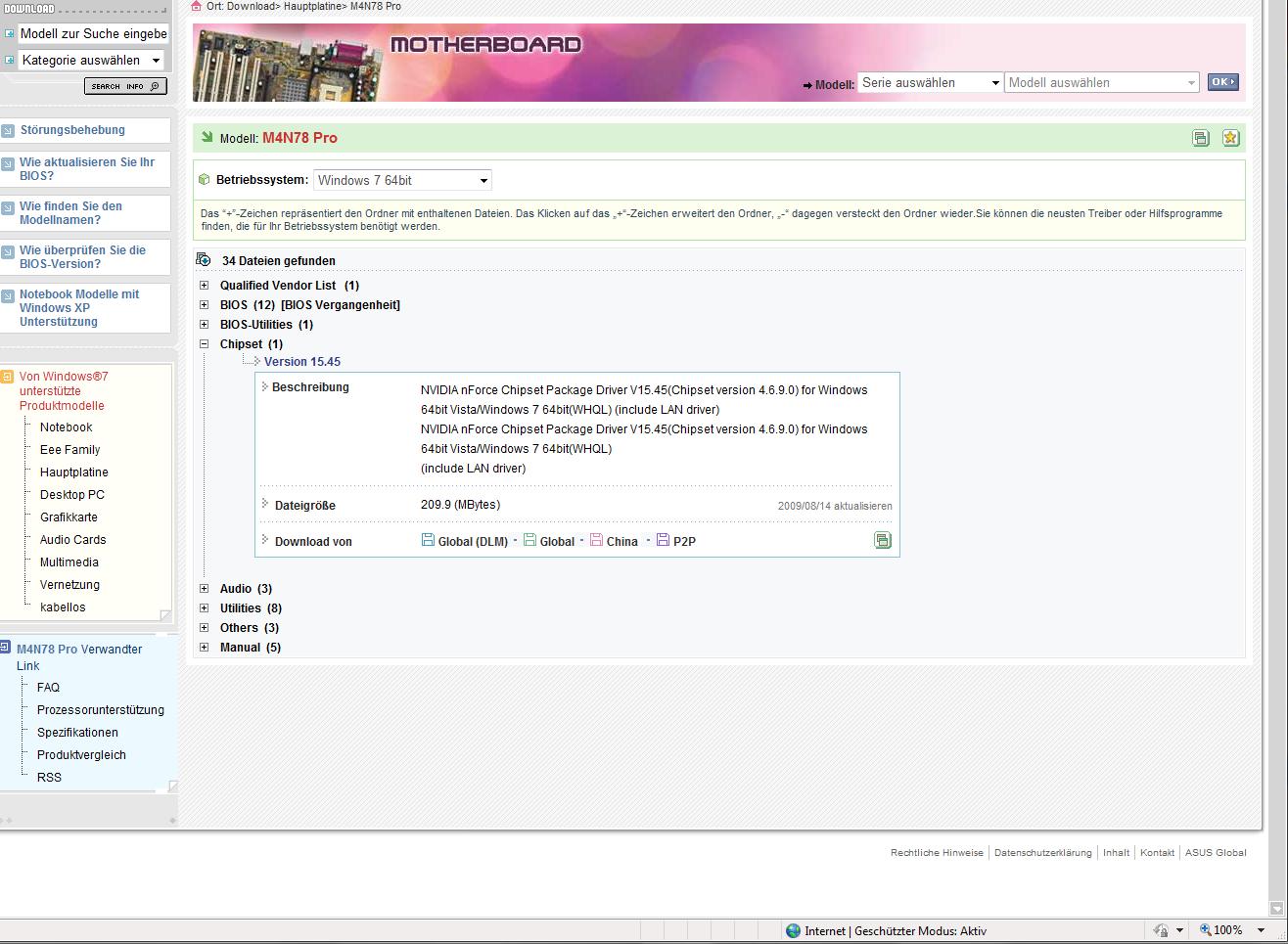Select Multimedia in product list
This screenshot has height=944, width=1288.
click(x=69, y=562)
